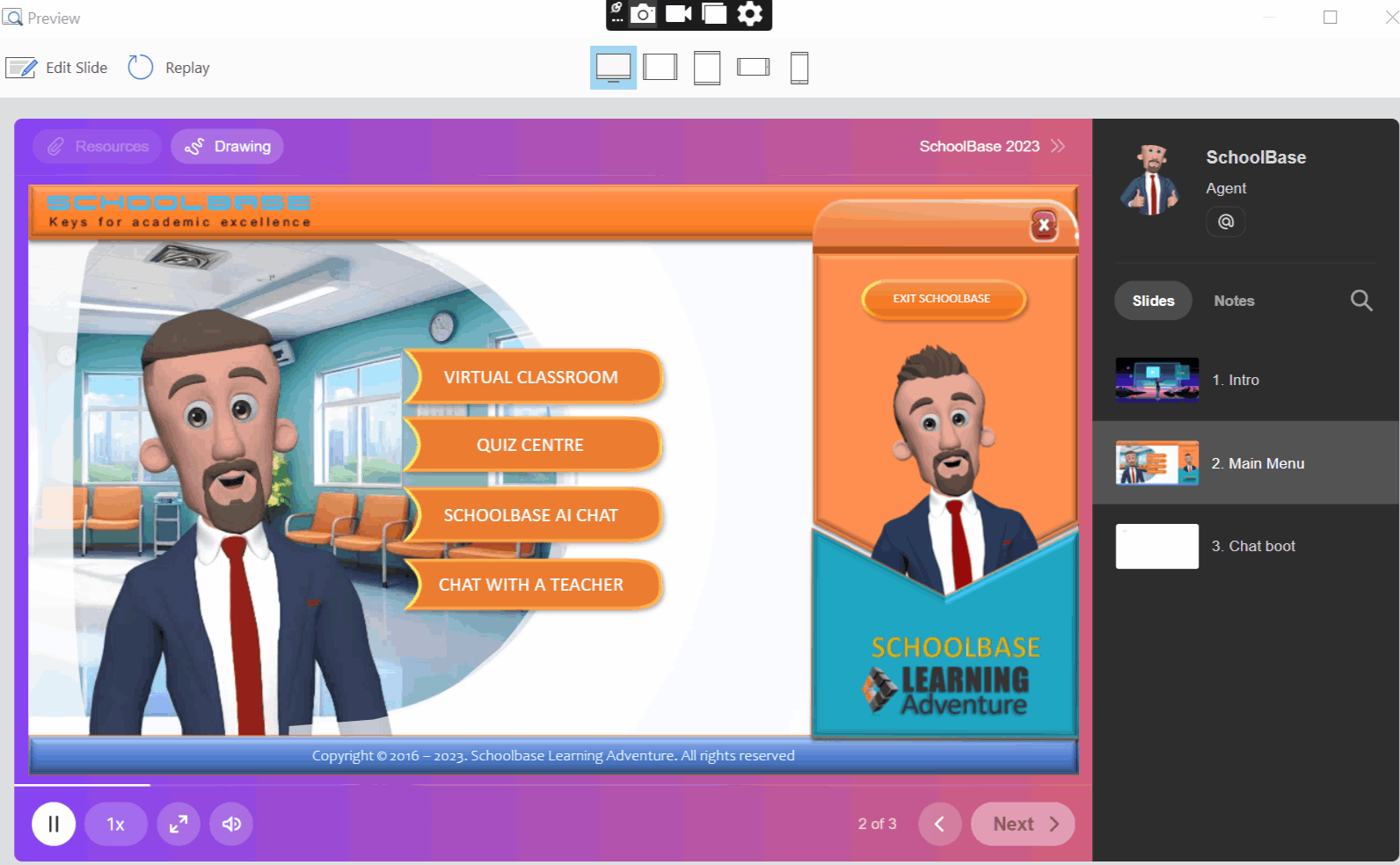The image size is (1400, 865).
Task: Click the copyright footer text
Action: click(x=553, y=756)
